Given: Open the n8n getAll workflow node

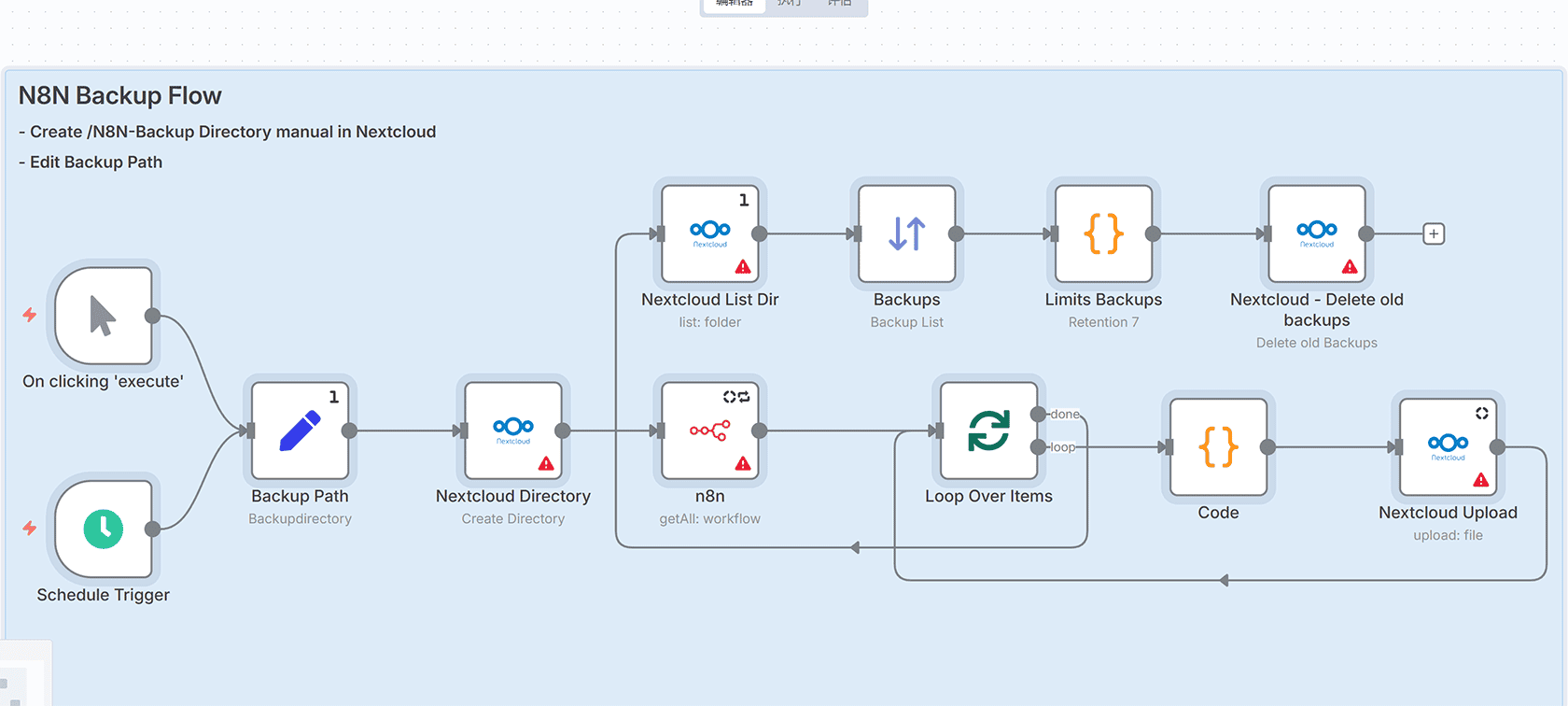Looking at the screenshot, I should (x=709, y=431).
